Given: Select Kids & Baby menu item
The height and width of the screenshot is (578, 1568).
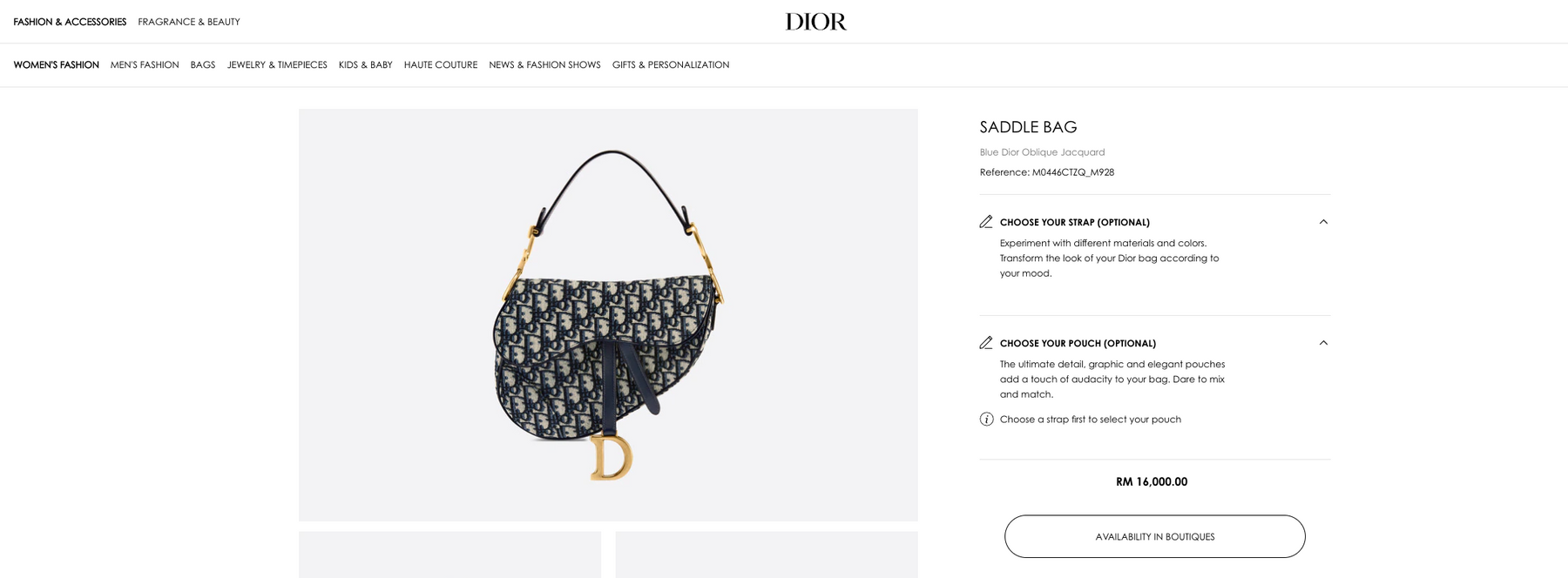Looking at the screenshot, I should 366,65.
